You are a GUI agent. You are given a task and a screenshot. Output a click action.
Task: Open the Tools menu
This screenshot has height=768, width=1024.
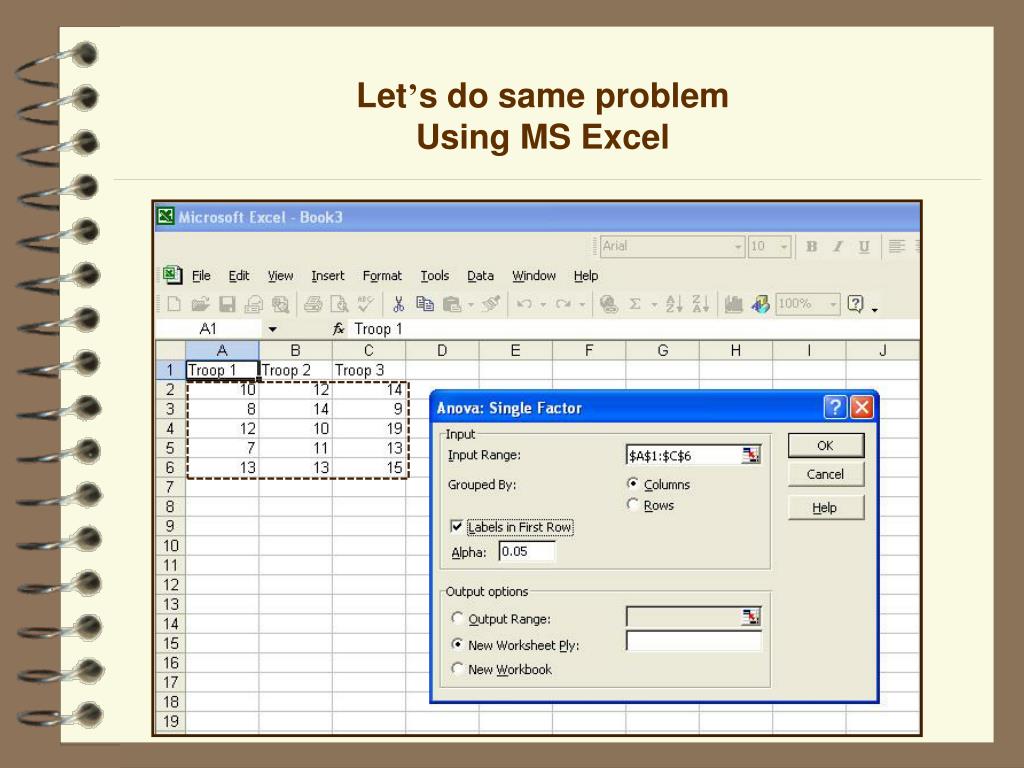[x=435, y=276]
